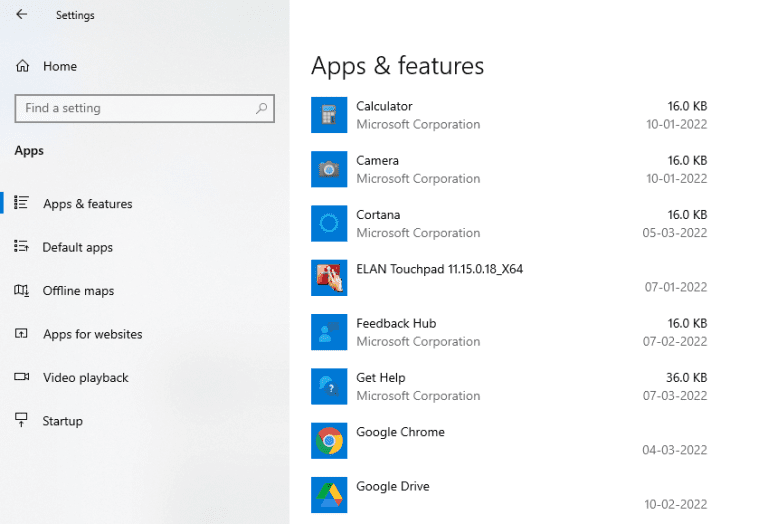Click the Cortana app icon
This screenshot has width=768, height=524.
329,223
